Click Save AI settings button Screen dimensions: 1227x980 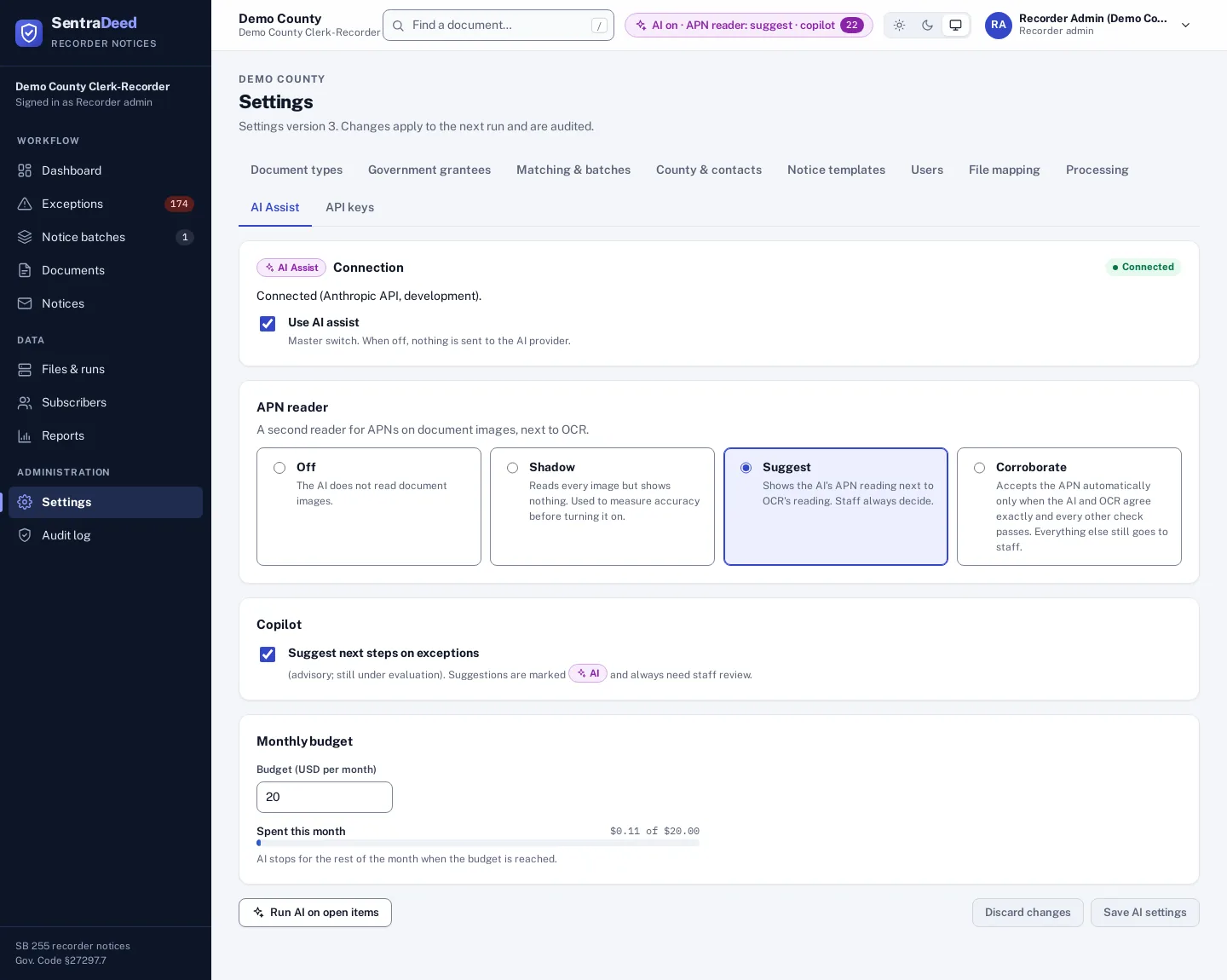pyautogui.click(x=1144, y=913)
